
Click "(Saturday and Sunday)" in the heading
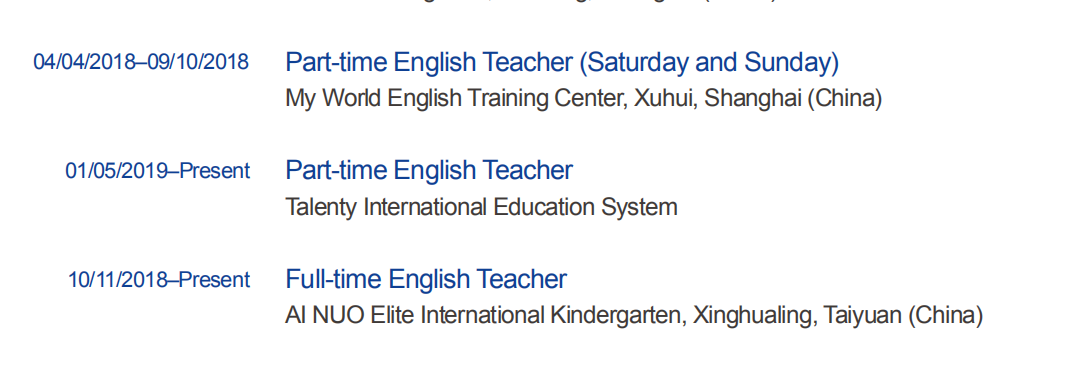click(708, 62)
